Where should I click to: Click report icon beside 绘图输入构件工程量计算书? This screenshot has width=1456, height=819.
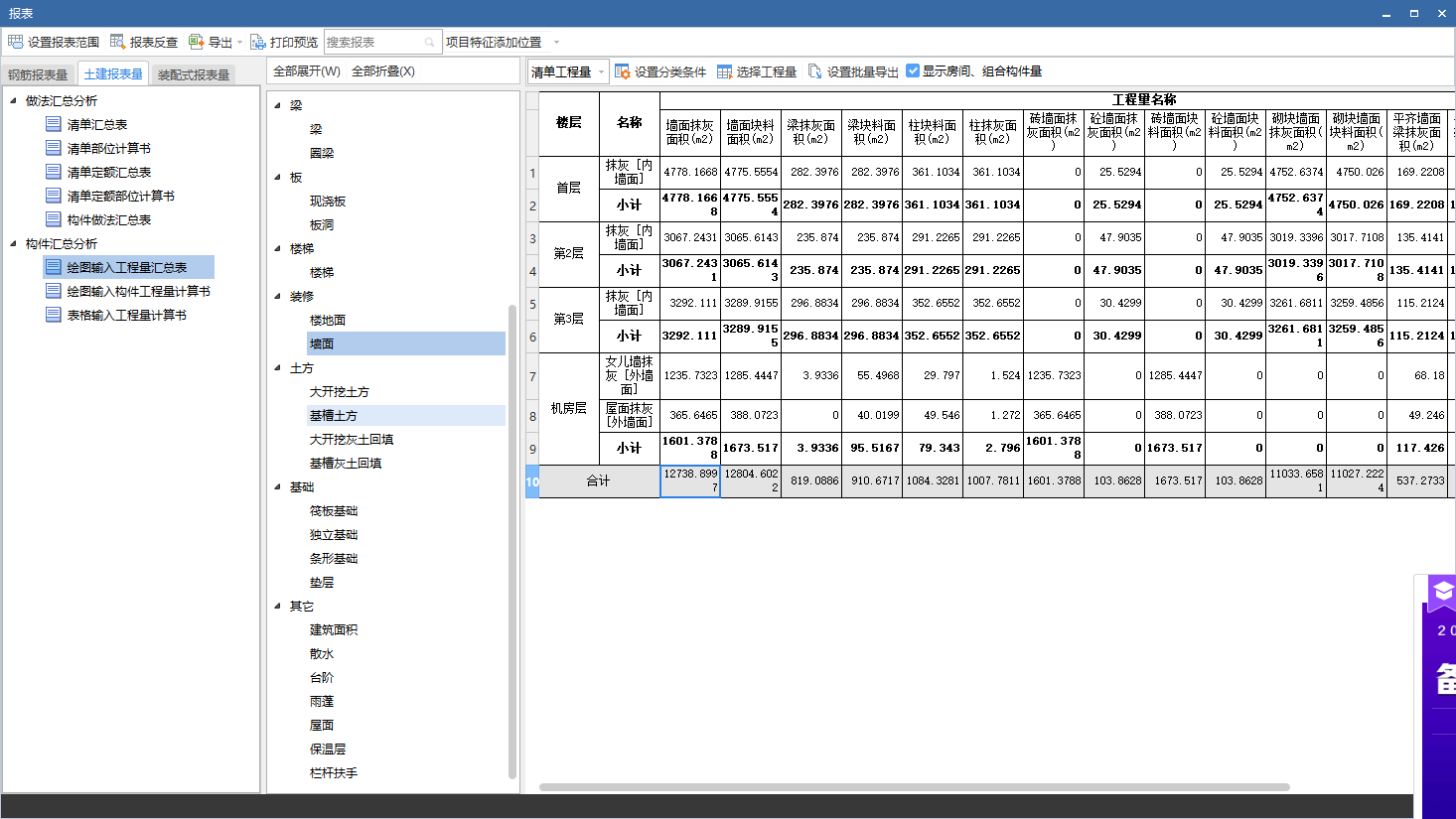(x=54, y=291)
